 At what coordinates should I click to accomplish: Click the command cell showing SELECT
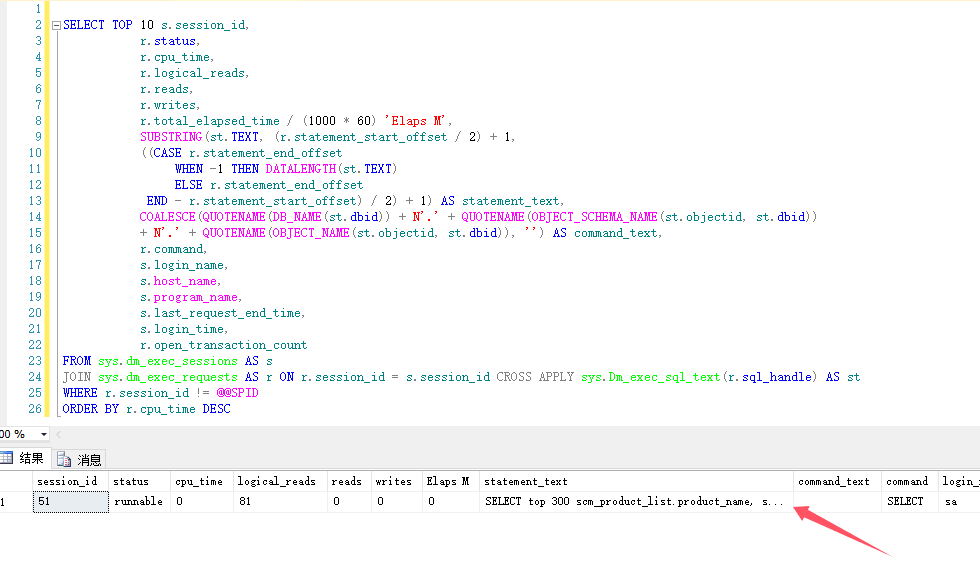tap(909, 501)
